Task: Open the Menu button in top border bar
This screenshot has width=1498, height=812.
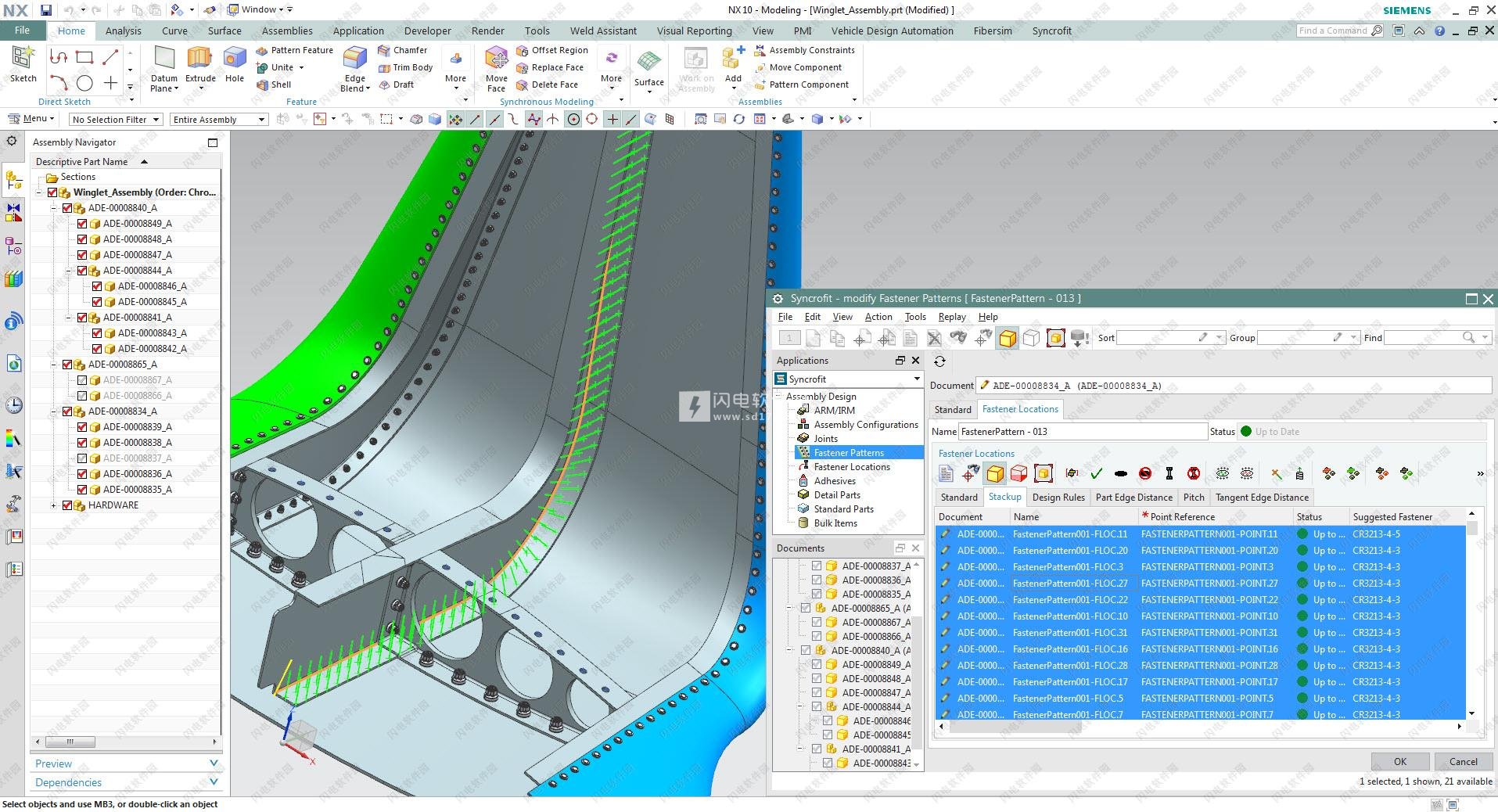Action: (31, 119)
